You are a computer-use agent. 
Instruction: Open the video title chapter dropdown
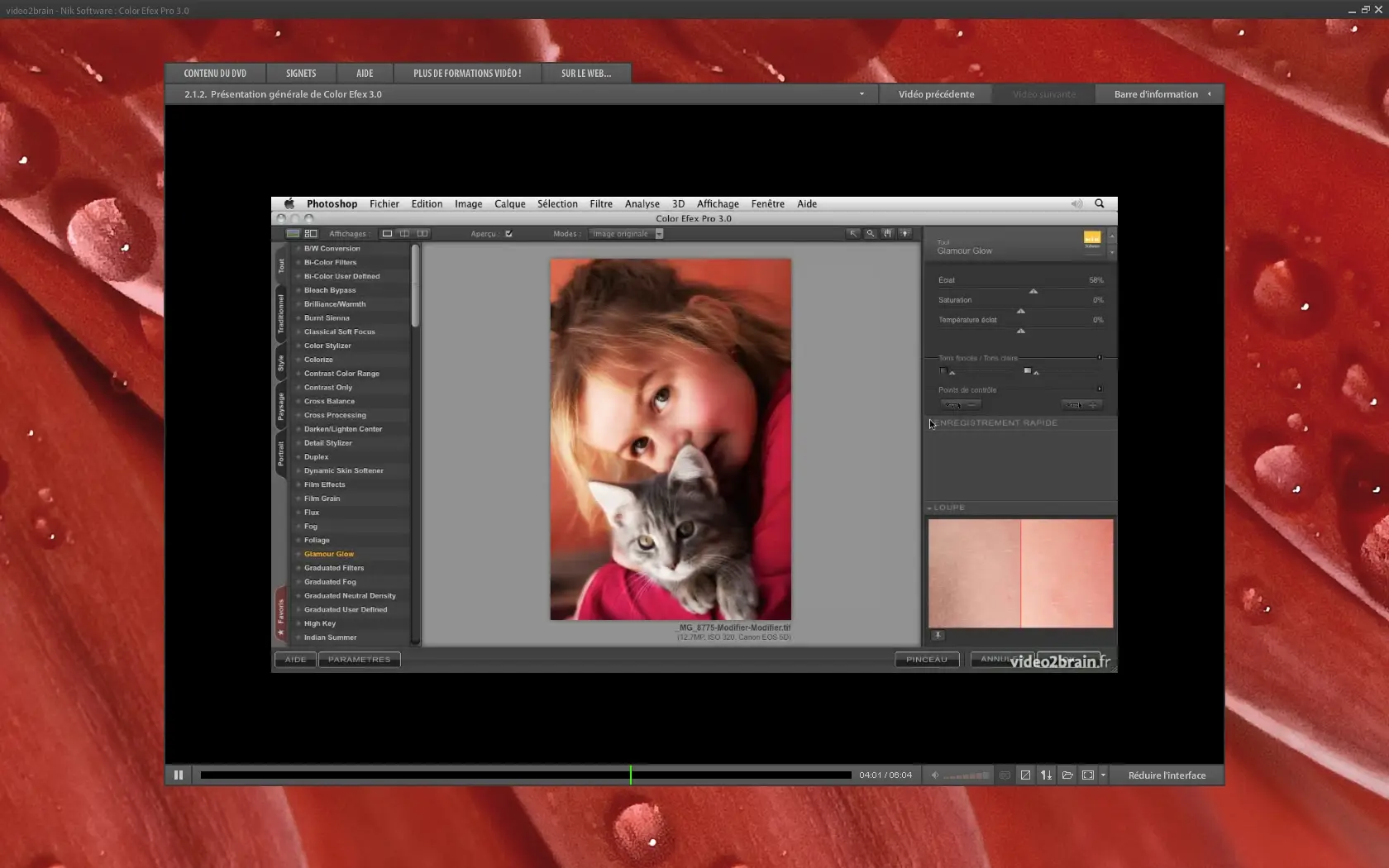point(862,94)
